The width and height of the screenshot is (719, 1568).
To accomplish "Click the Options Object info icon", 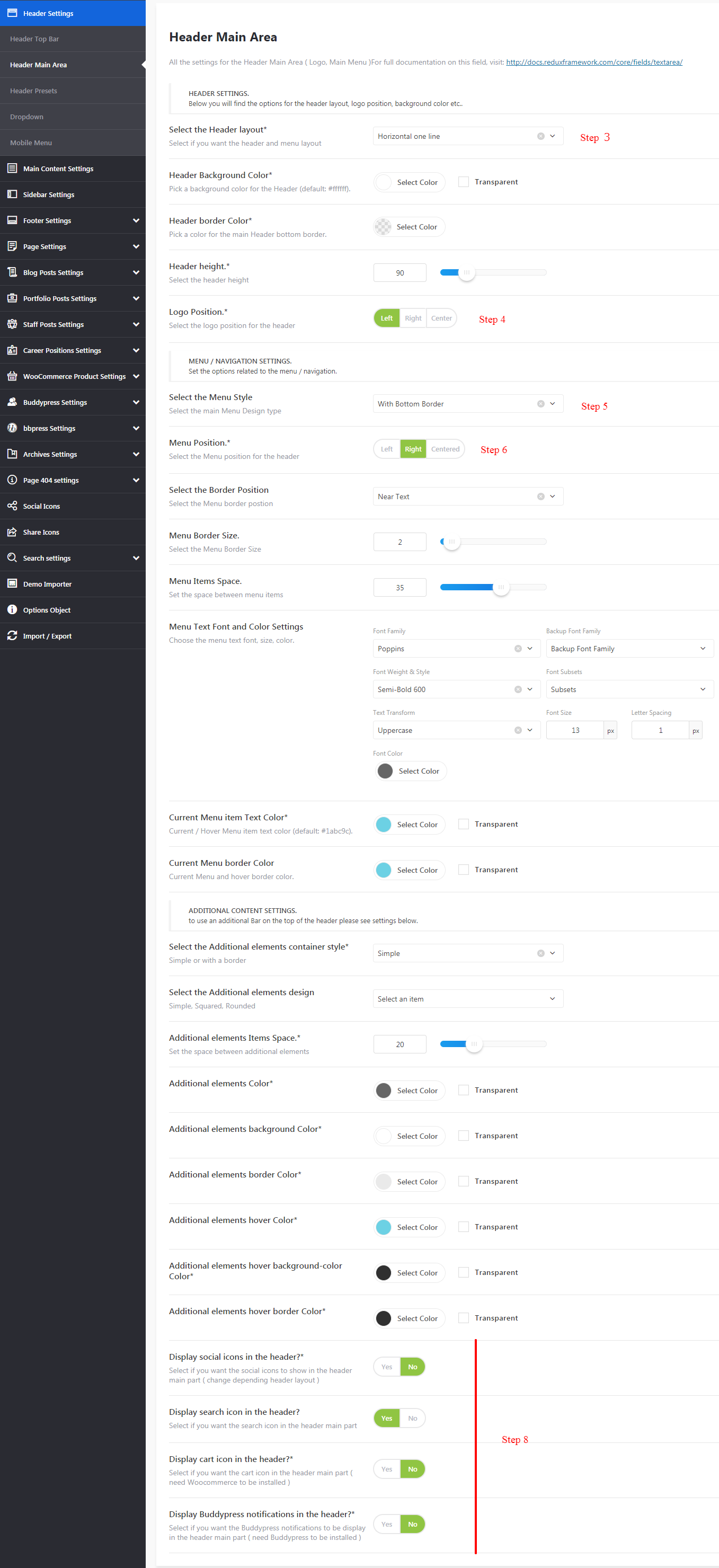I will (x=12, y=610).
